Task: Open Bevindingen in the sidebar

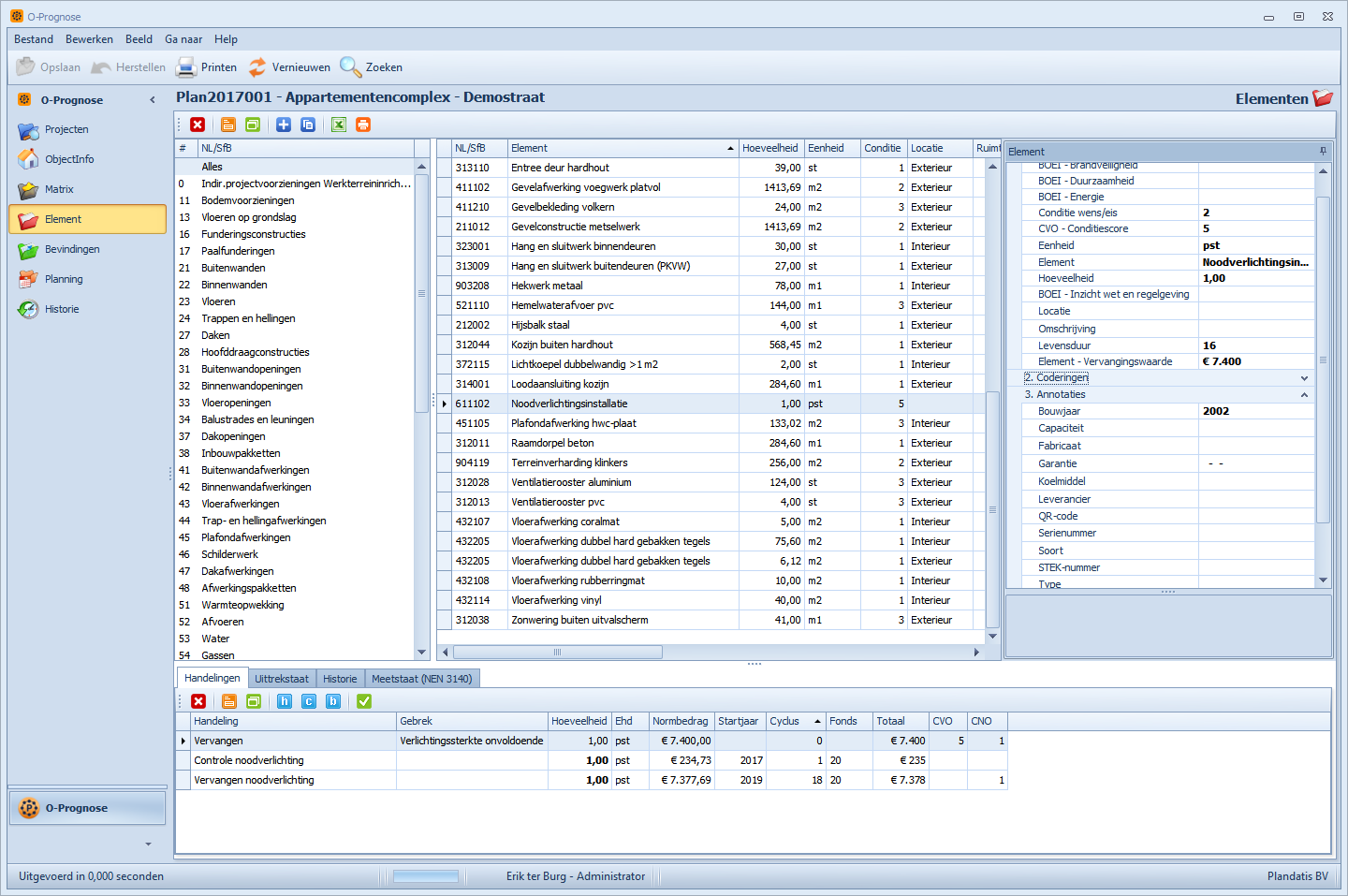Action: pyautogui.click(x=87, y=249)
